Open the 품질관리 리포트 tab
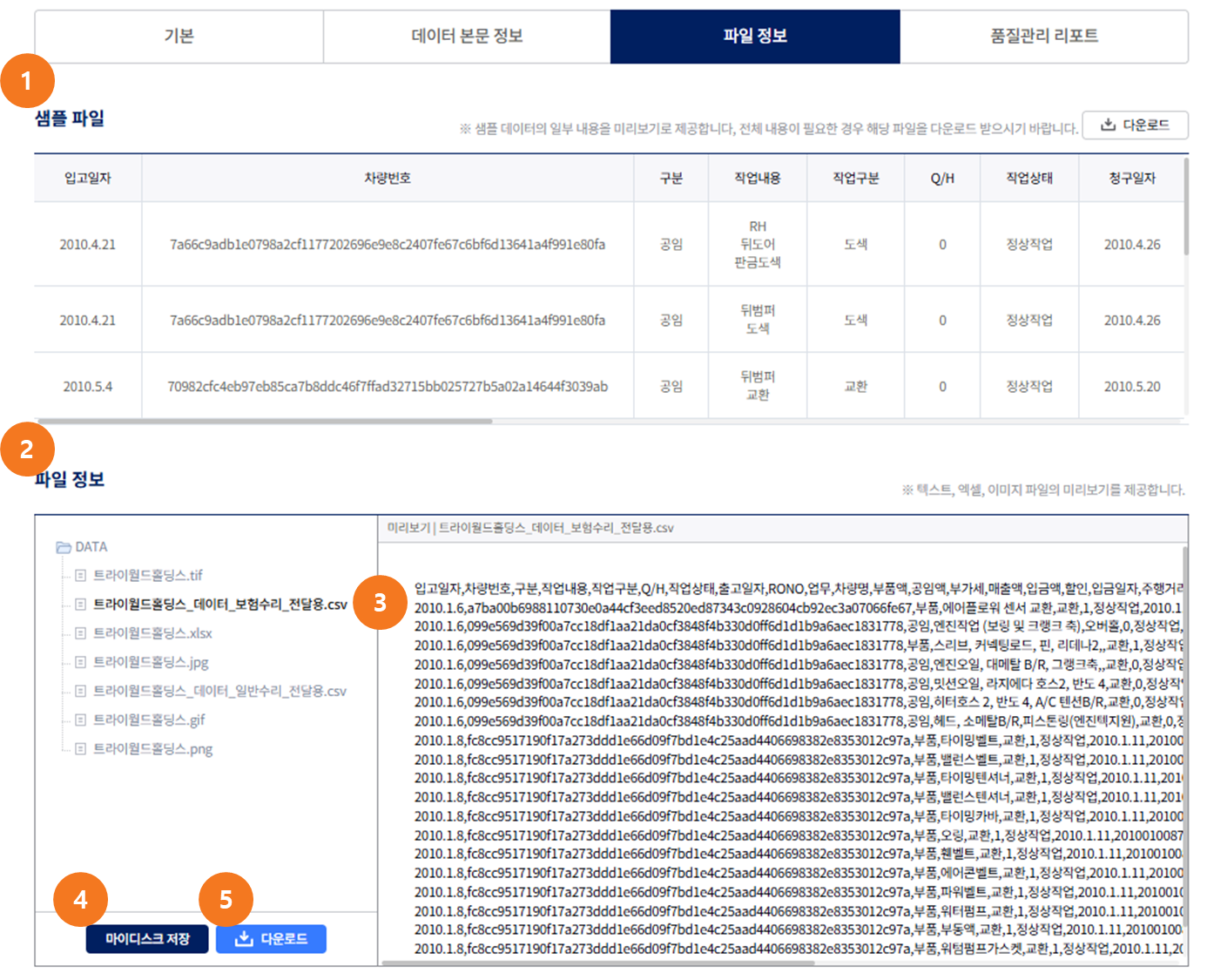1207x980 pixels. pos(1043,37)
